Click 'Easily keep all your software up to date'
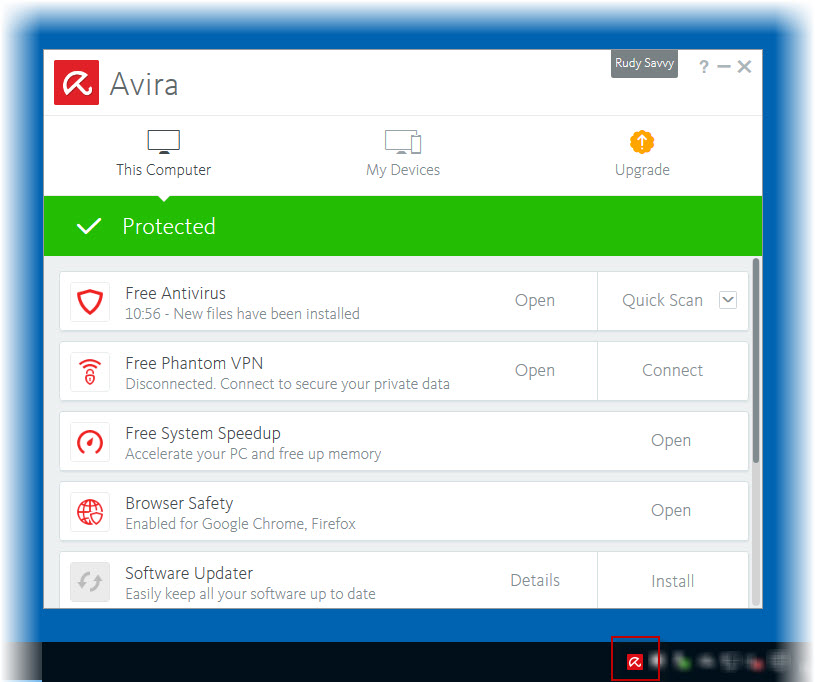Image resolution: width=815 pixels, height=682 pixels. point(250,594)
